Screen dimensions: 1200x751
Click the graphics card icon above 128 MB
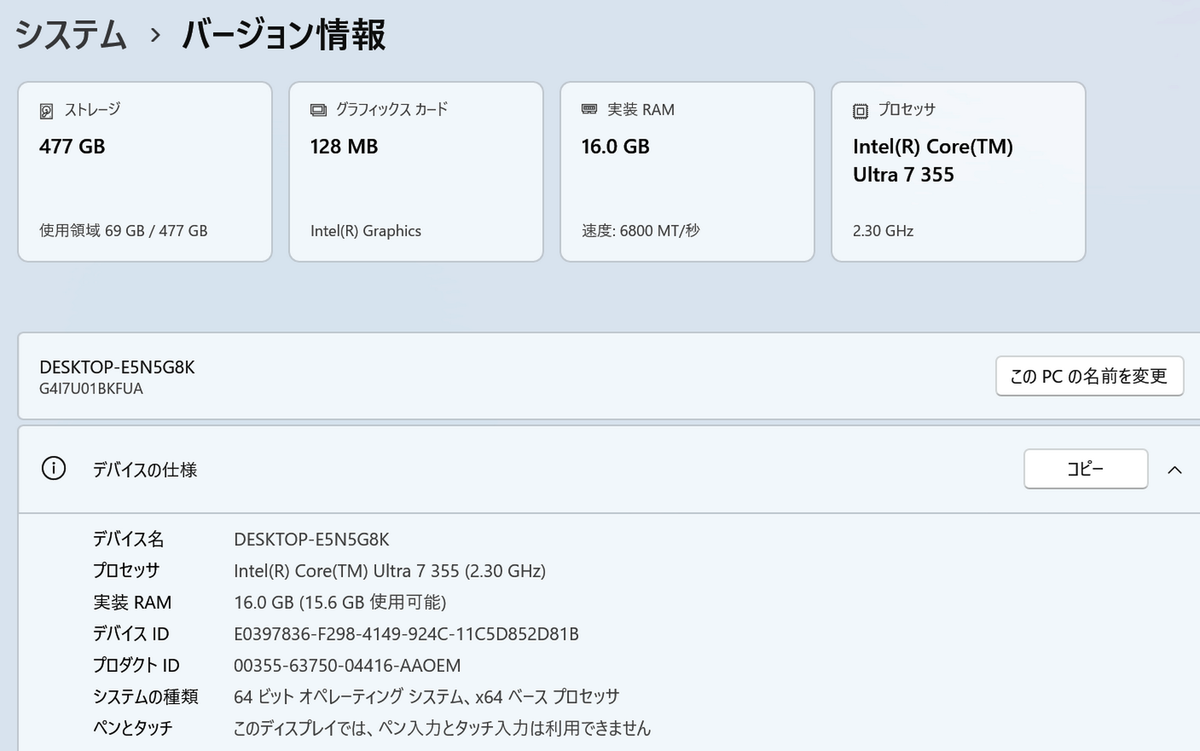coord(318,109)
